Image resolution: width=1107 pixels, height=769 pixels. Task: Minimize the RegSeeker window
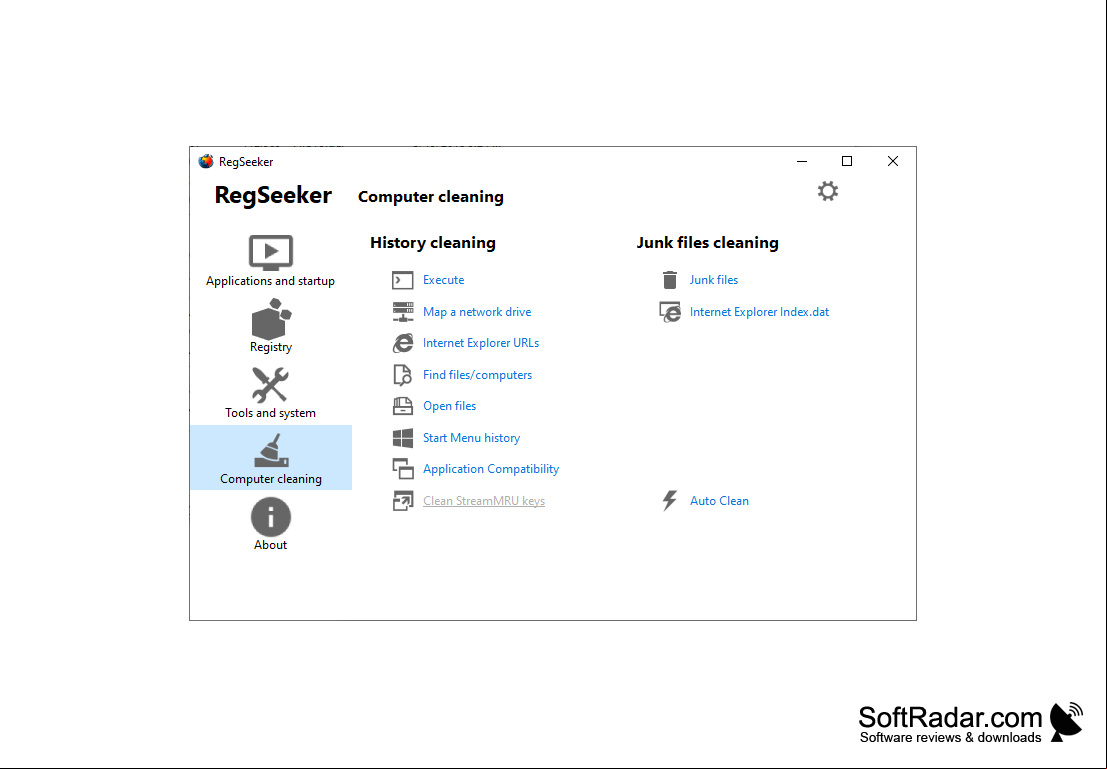801,161
